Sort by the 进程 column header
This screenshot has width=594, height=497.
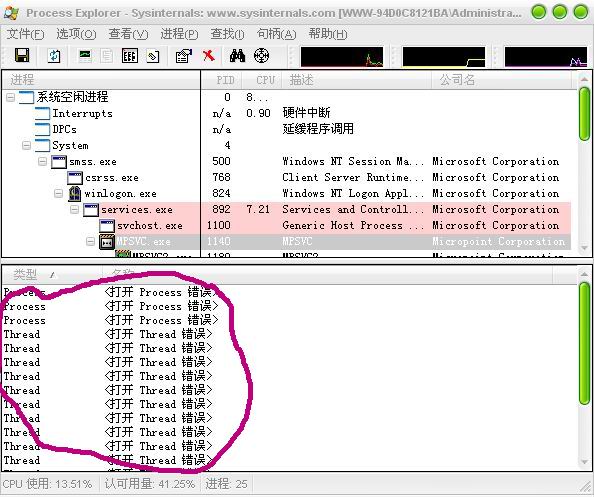click(101, 80)
